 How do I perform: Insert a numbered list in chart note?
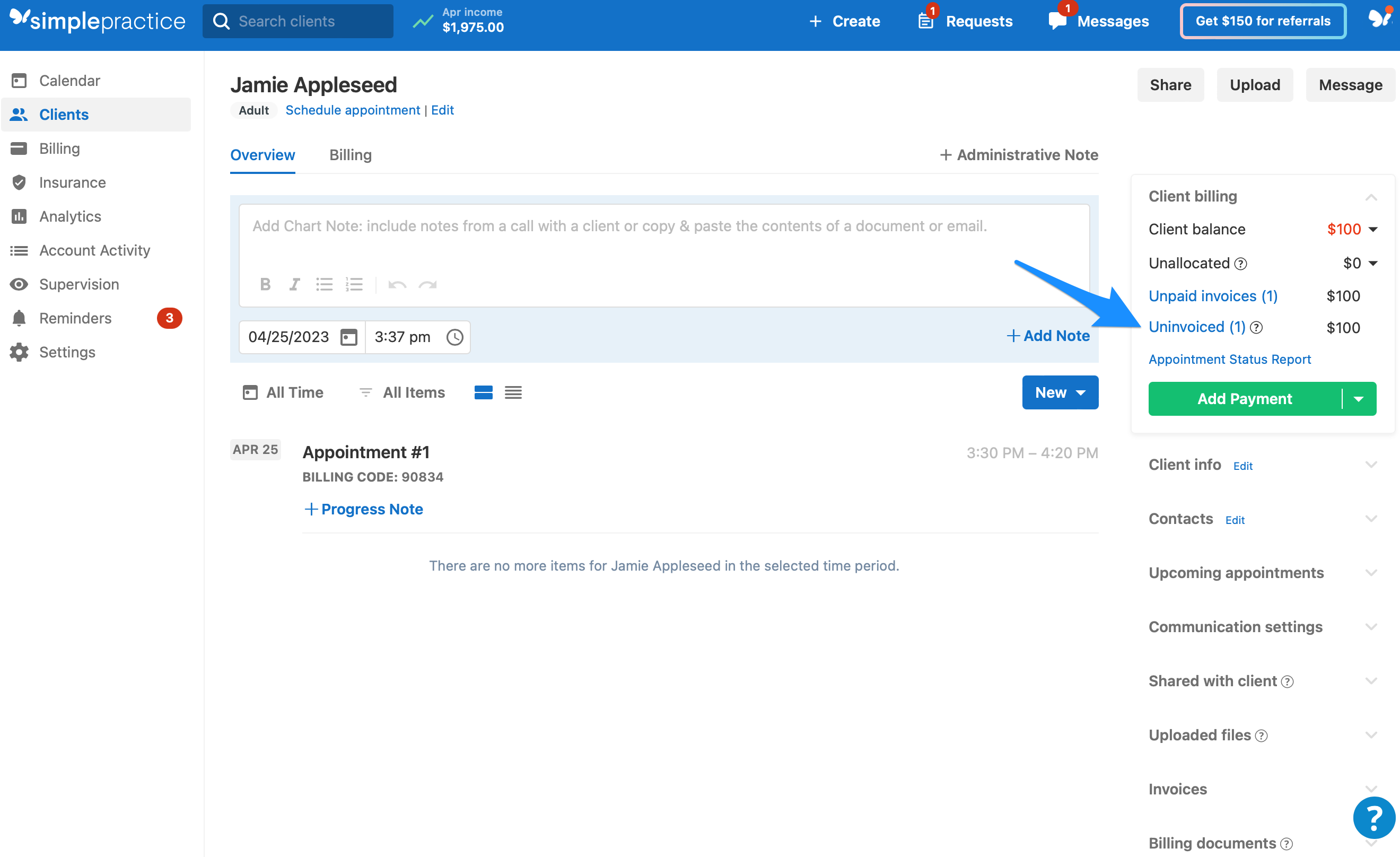coord(354,284)
